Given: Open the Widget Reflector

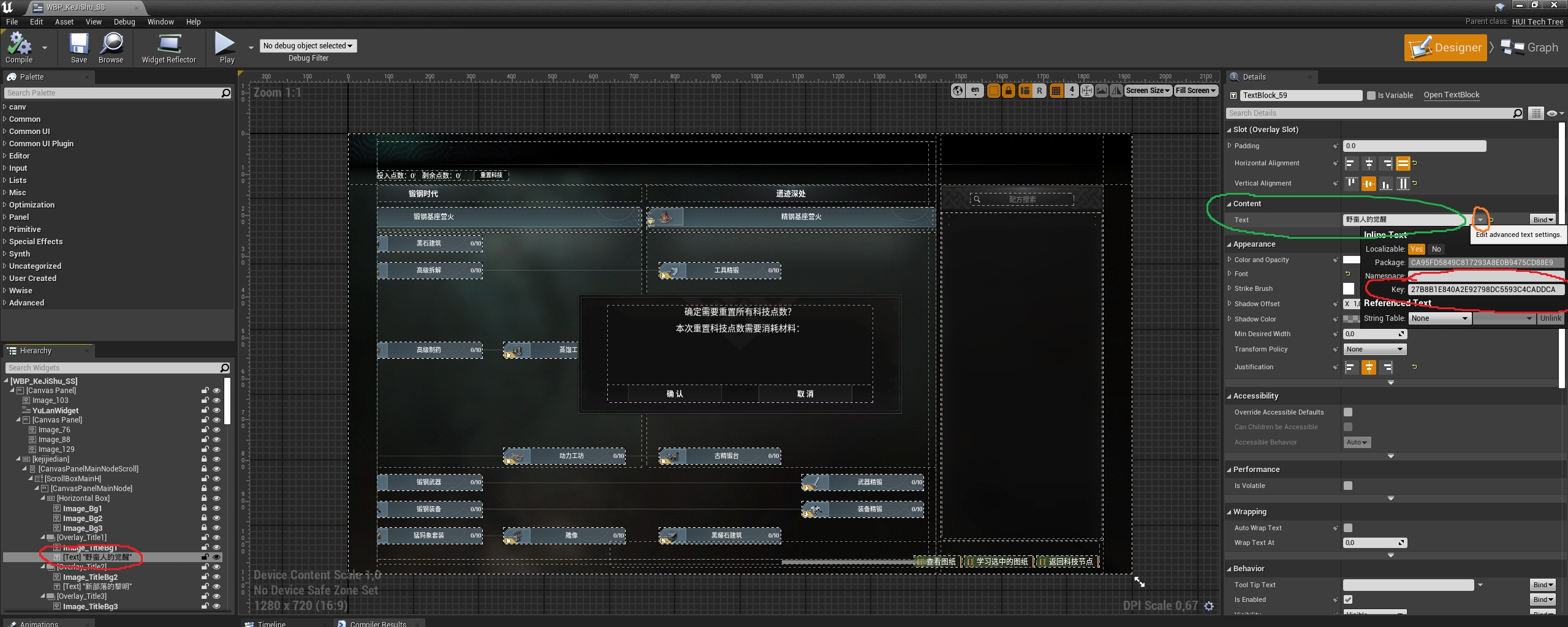Looking at the screenshot, I should 169,48.
